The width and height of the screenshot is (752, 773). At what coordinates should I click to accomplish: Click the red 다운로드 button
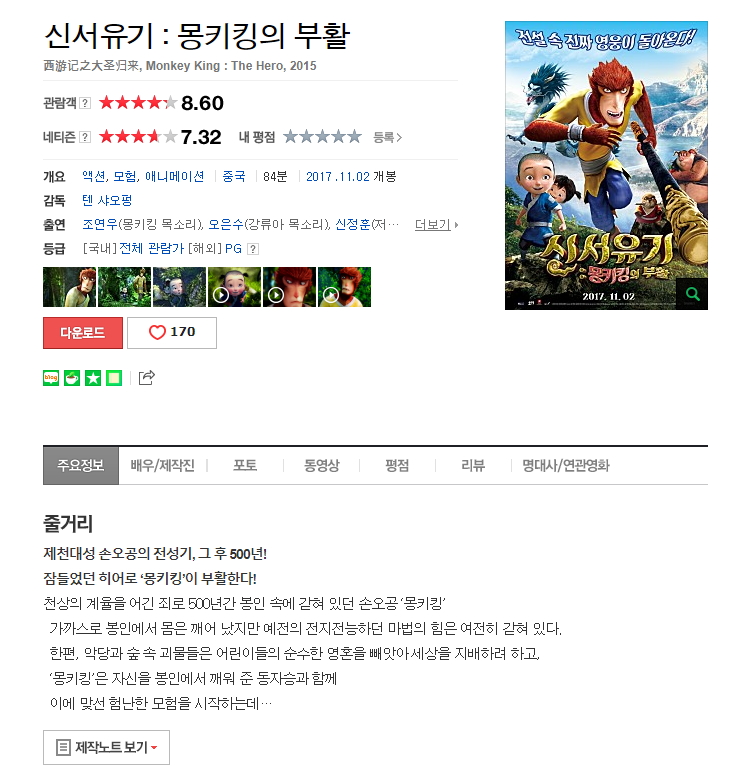click(x=83, y=333)
